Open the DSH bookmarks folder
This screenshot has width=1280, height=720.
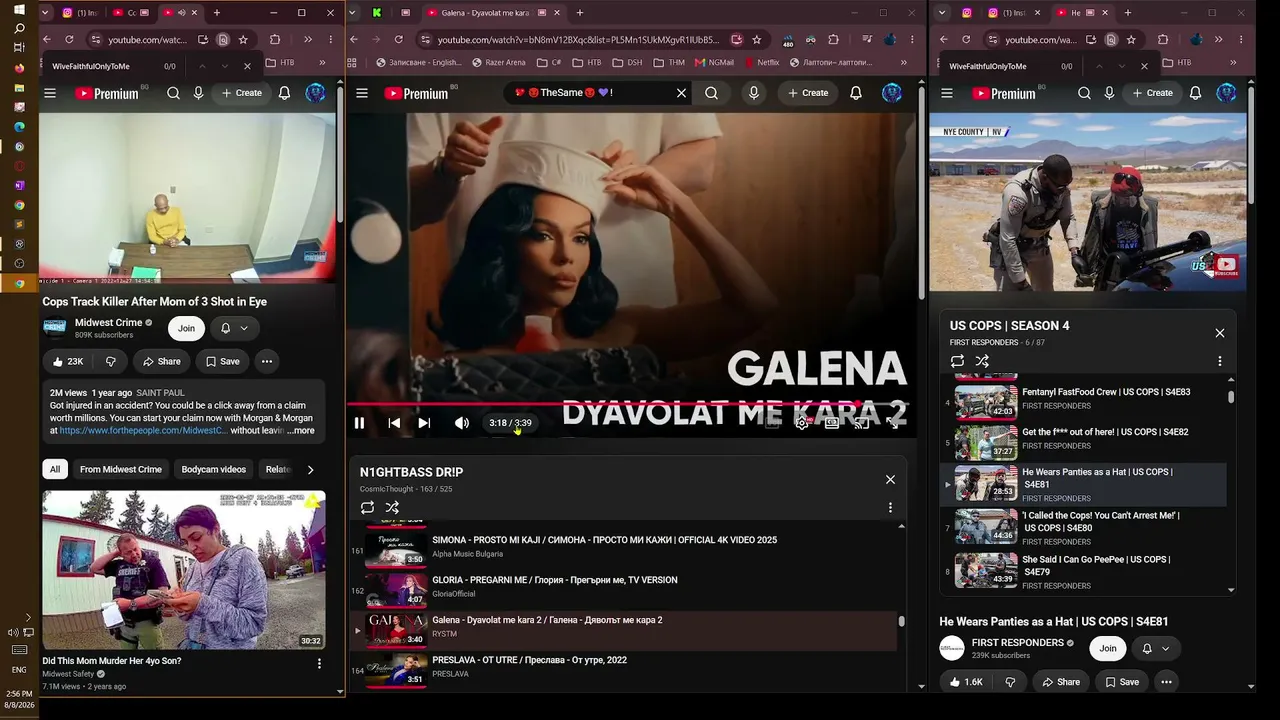627,62
